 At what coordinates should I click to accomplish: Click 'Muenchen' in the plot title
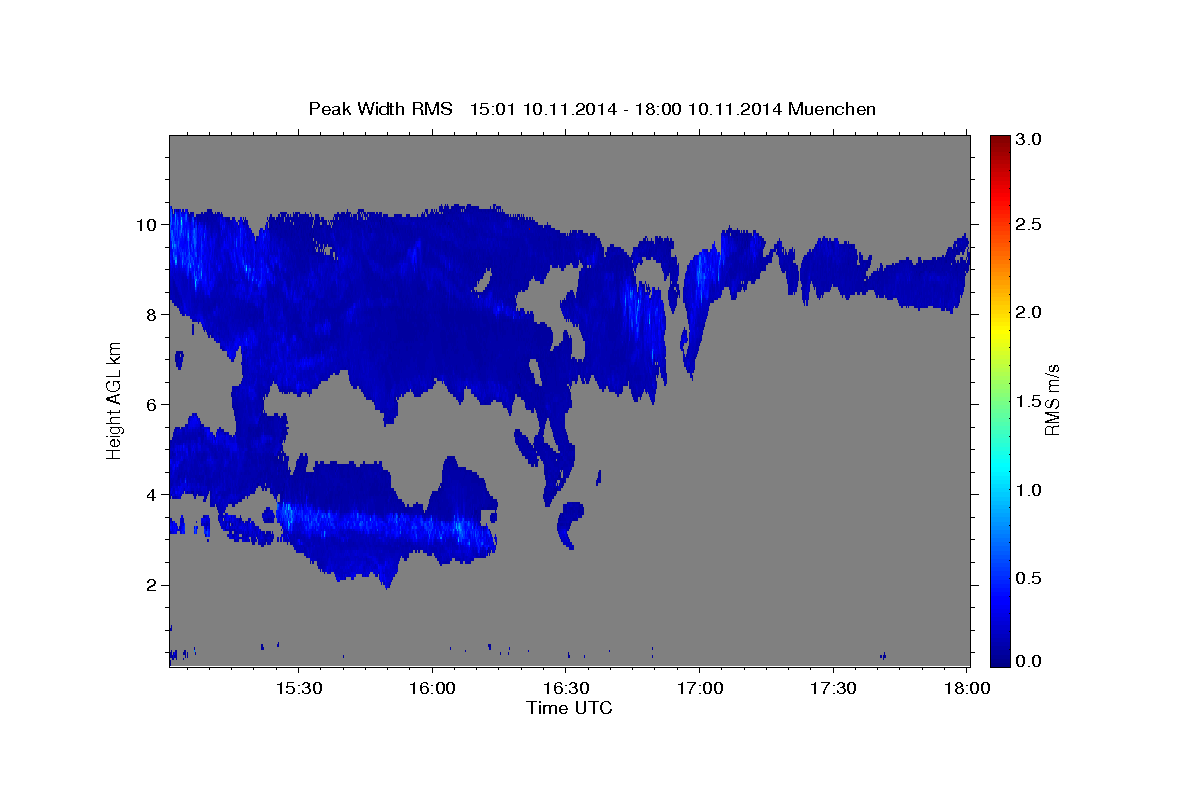click(832, 108)
